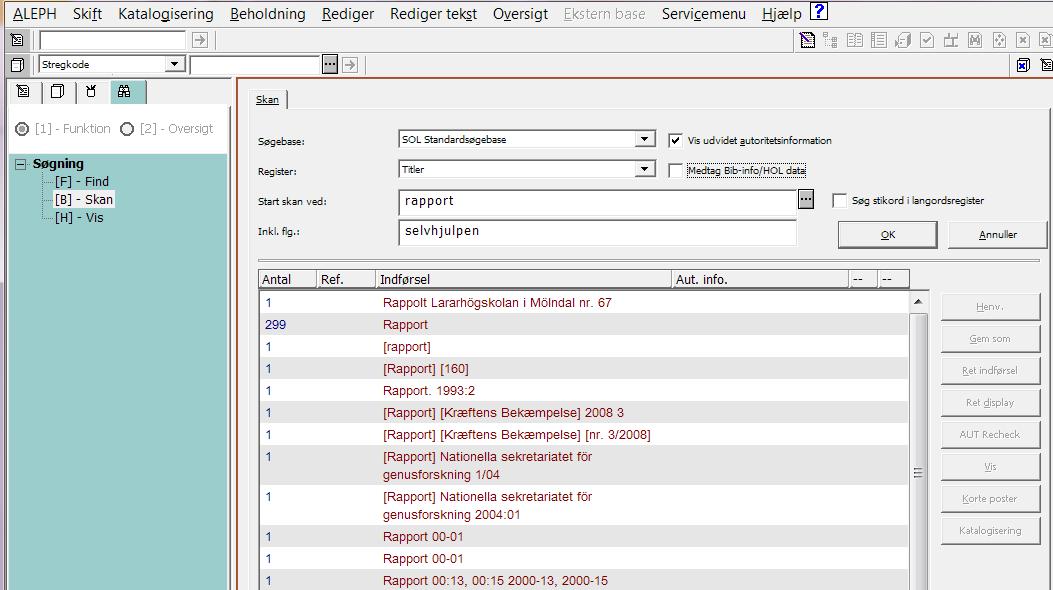Check Søg stikord i langordsregister
1053x590 pixels.
tap(839, 201)
